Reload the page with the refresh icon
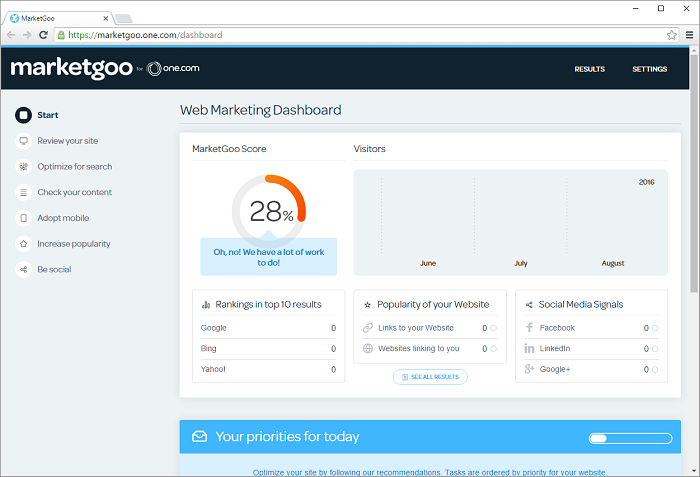The height and width of the screenshot is (477, 700). click(x=43, y=35)
